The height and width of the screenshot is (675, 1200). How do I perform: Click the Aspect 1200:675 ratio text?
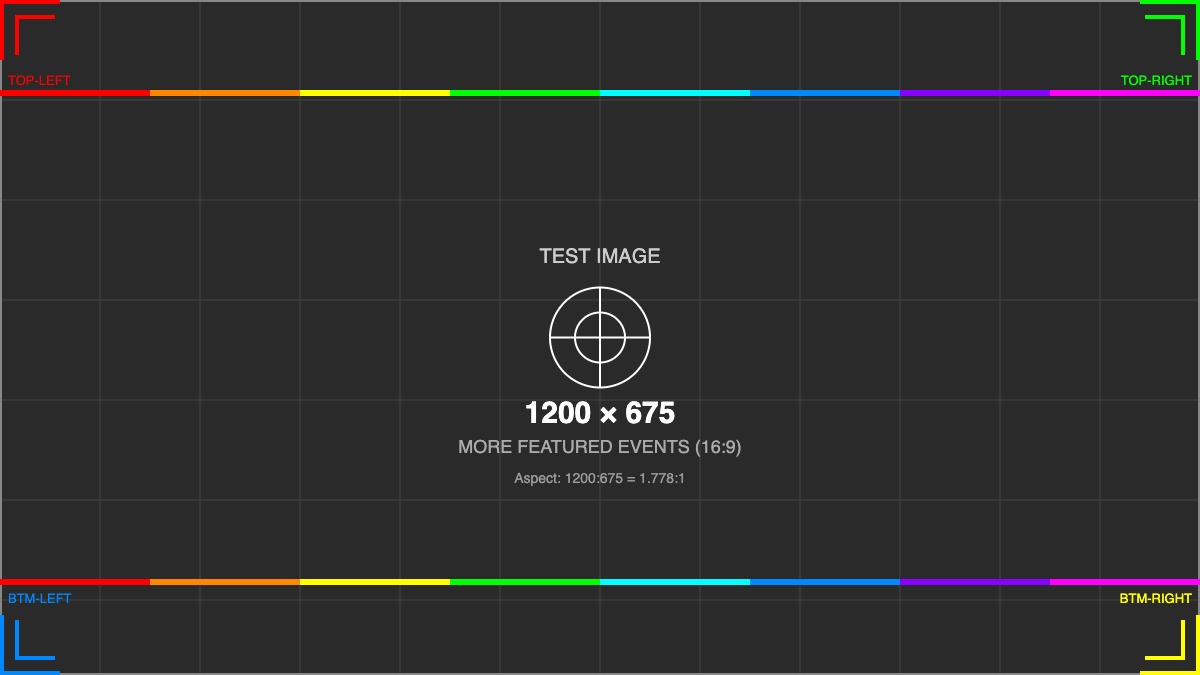(600, 478)
